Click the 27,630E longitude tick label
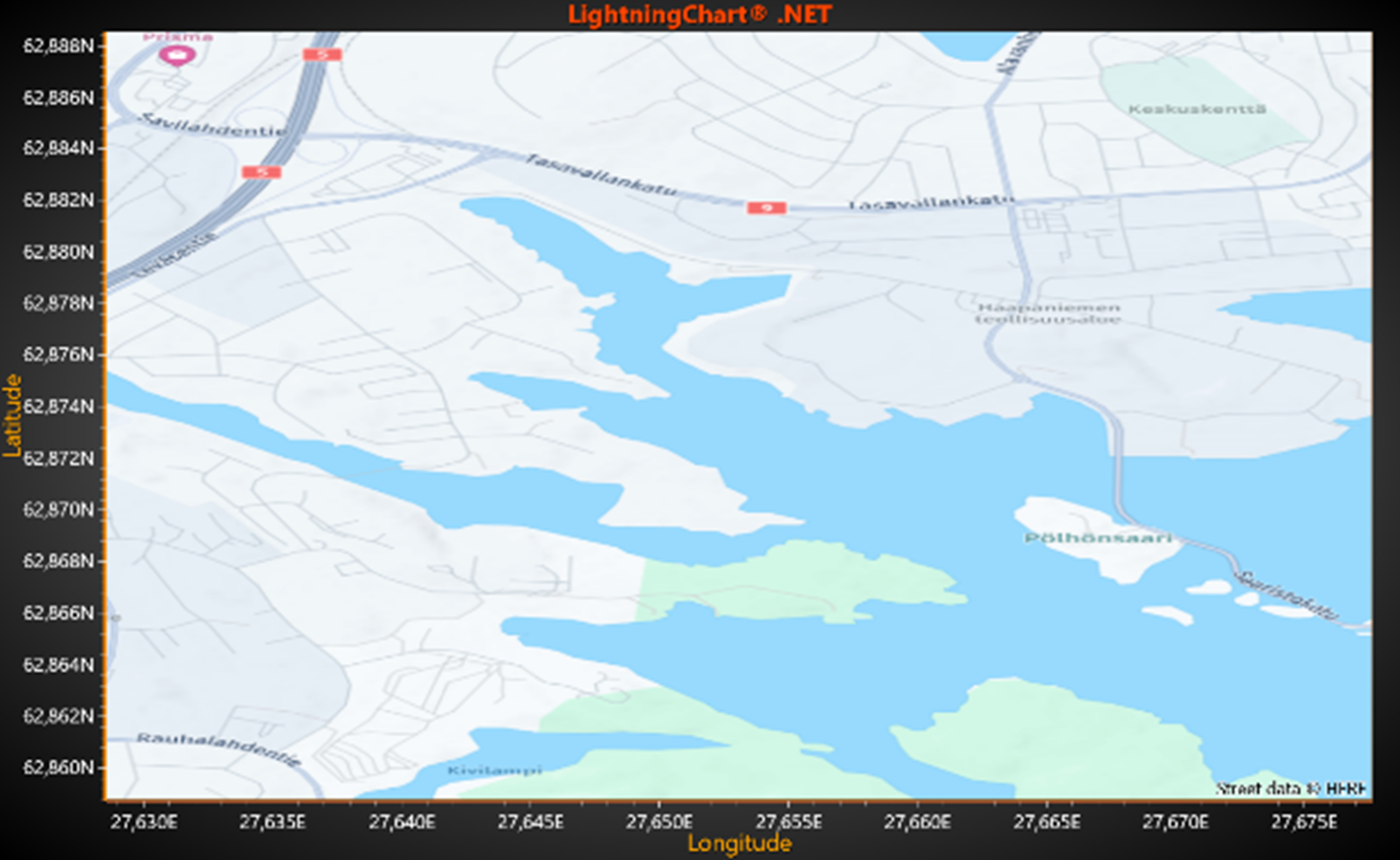 [x=144, y=821]
